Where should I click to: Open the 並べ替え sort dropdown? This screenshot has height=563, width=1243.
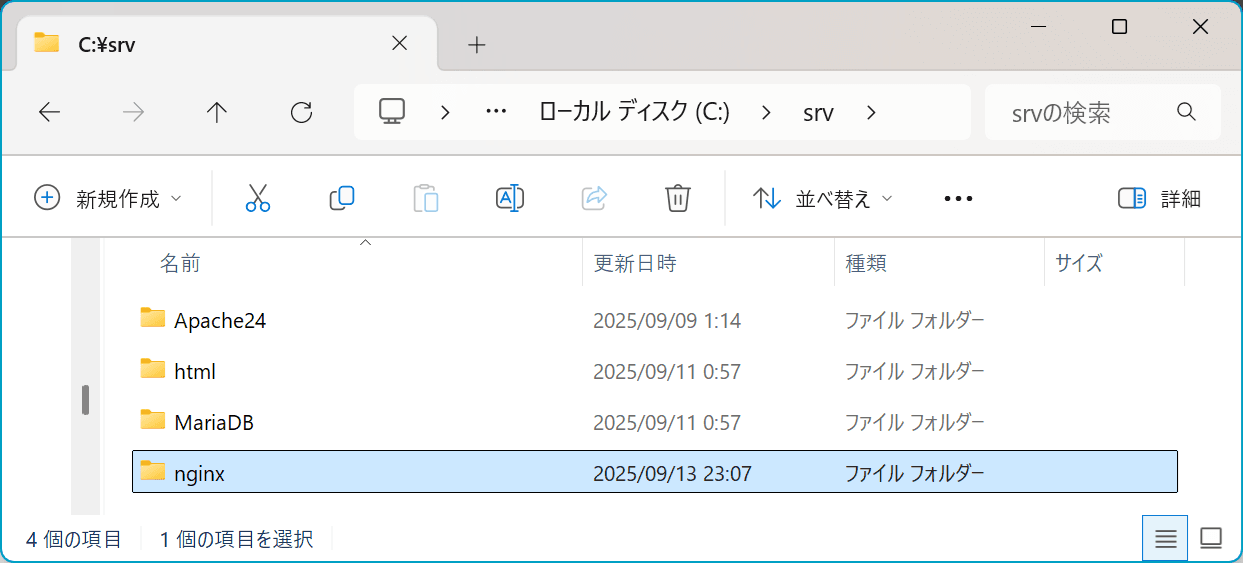point(822,198)
